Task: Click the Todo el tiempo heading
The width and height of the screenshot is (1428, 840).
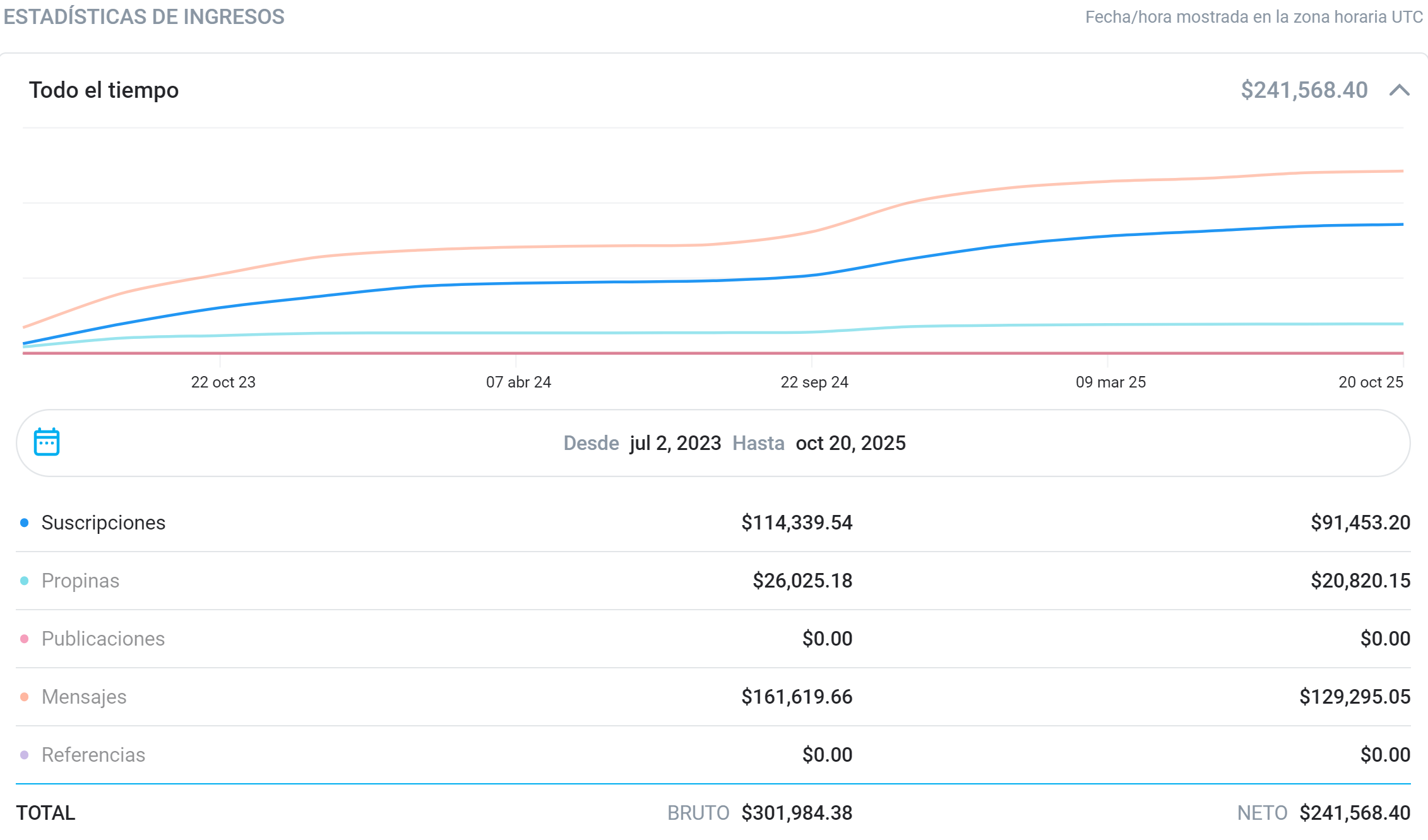Action: (104, 90)
